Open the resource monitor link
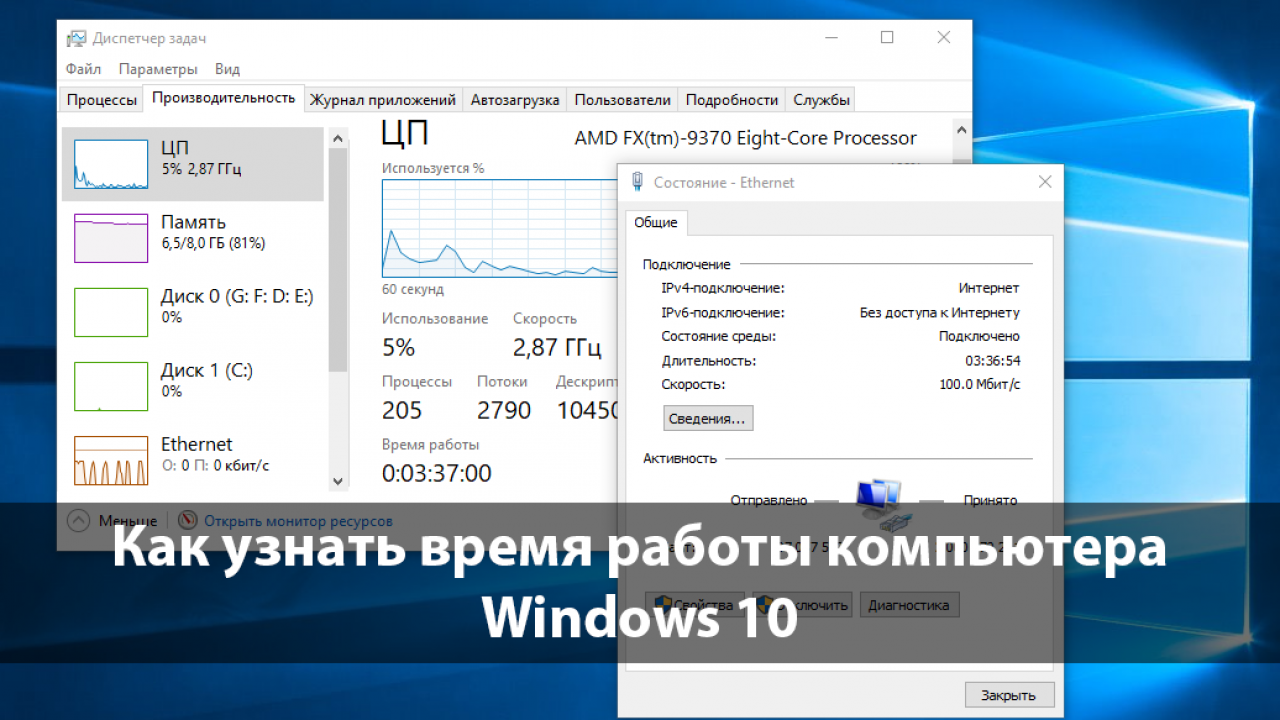This screenshot has width=1280, height=720. click(298, 521)
